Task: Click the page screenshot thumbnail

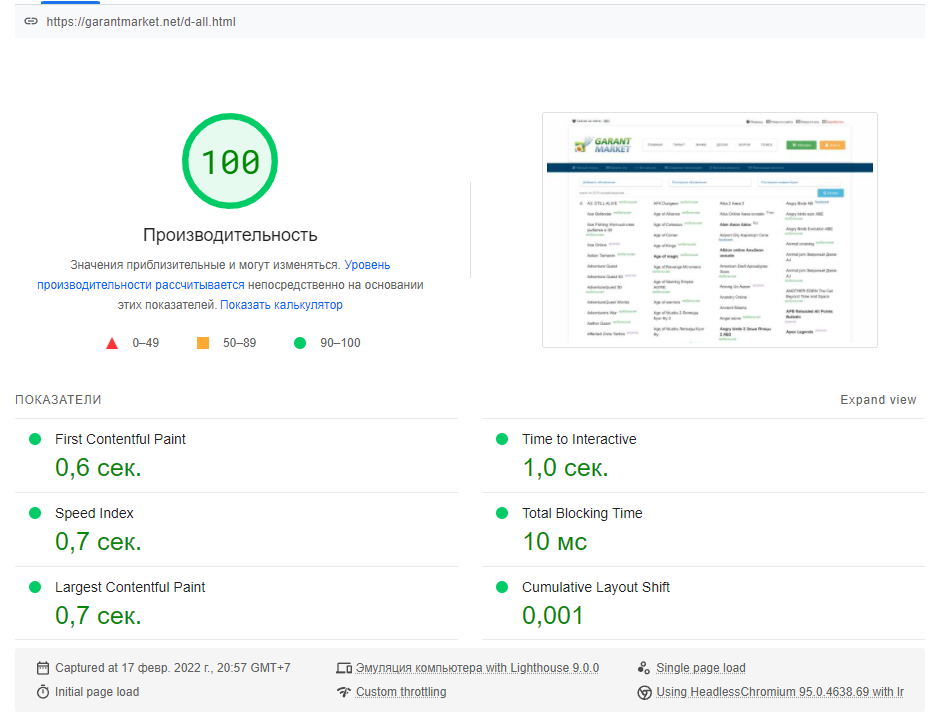Action: (709, 230)
